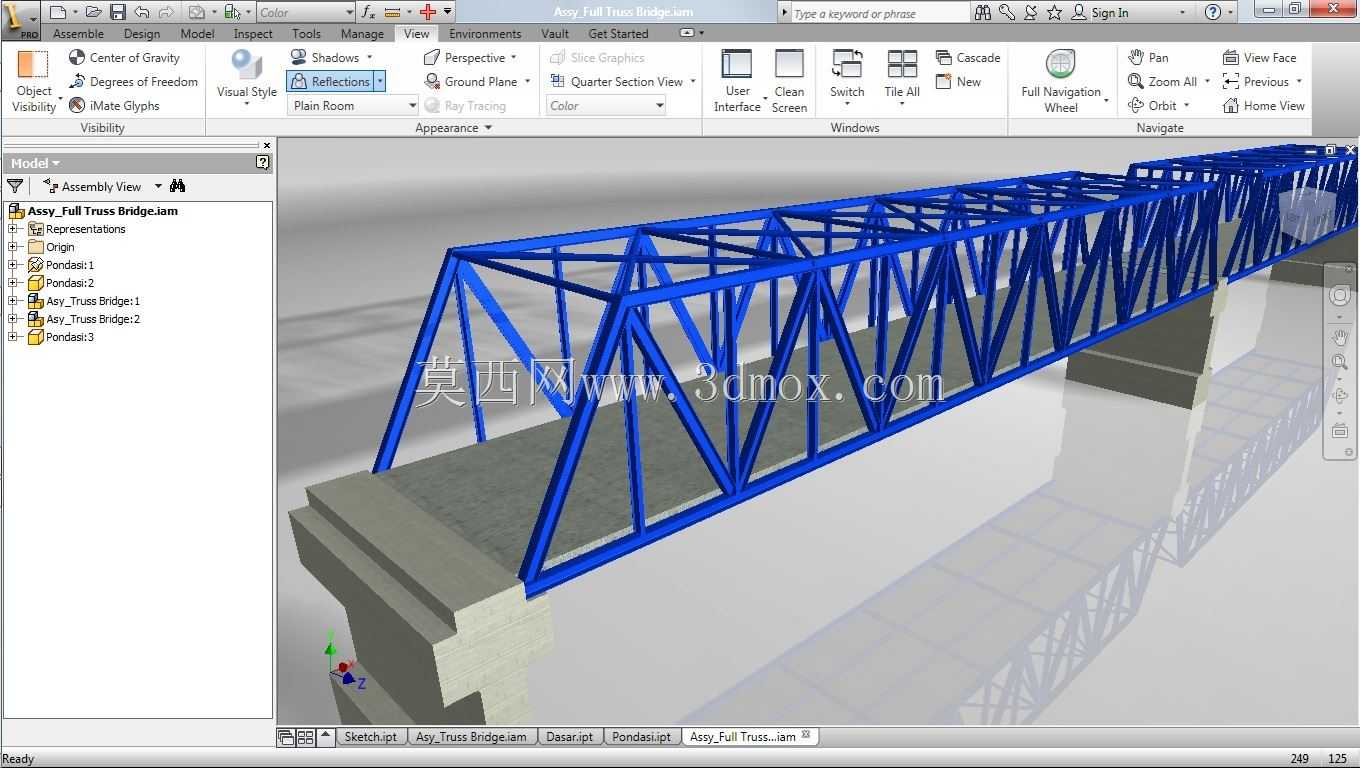
Task: Activate Clean Screen mode
Action: (789, 81)
